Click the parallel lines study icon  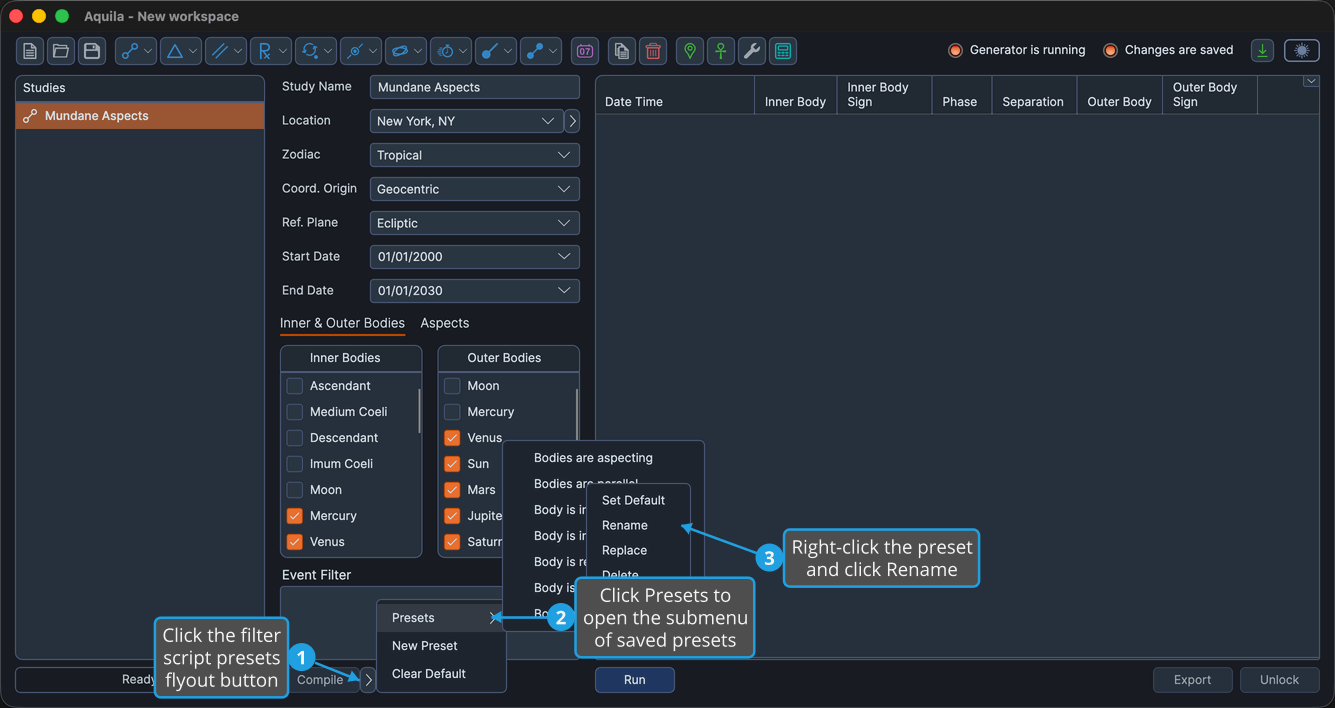point(220,51)
